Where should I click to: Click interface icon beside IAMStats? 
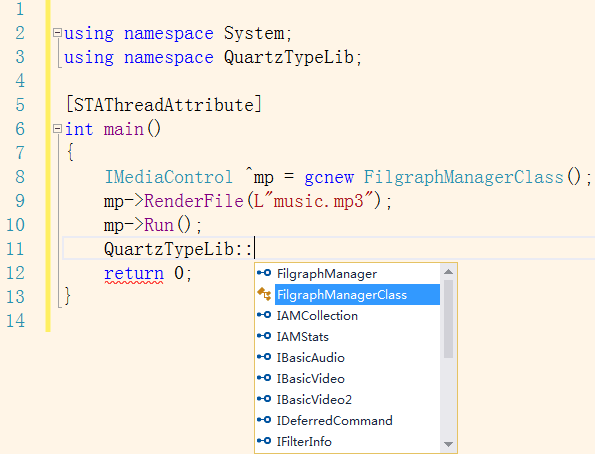coord(264,336)
